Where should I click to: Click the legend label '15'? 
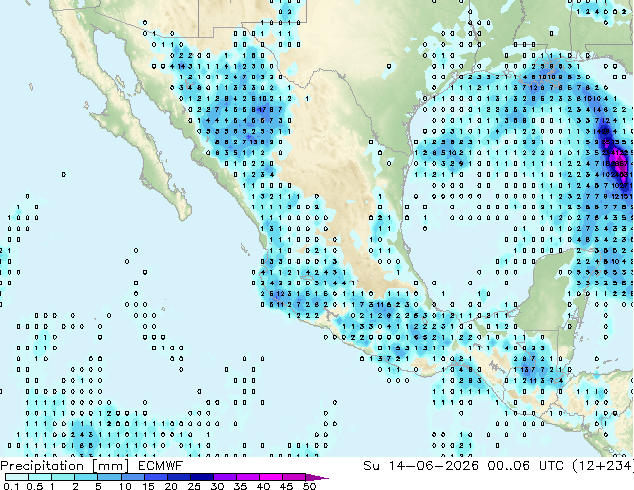pos(148,486)
